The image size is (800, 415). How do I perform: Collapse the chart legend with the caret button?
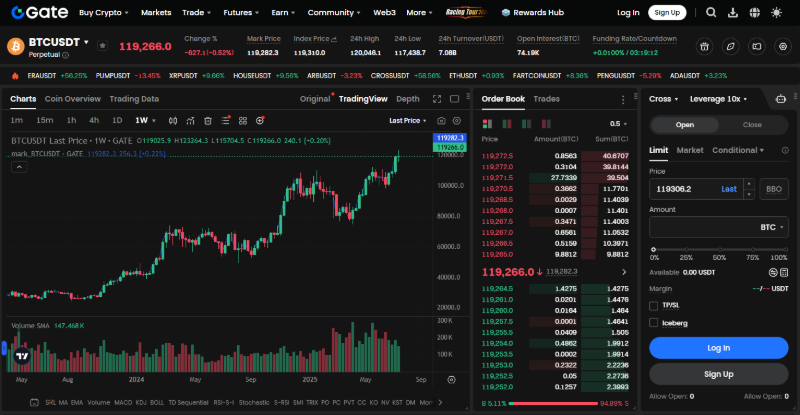[19, 167]
